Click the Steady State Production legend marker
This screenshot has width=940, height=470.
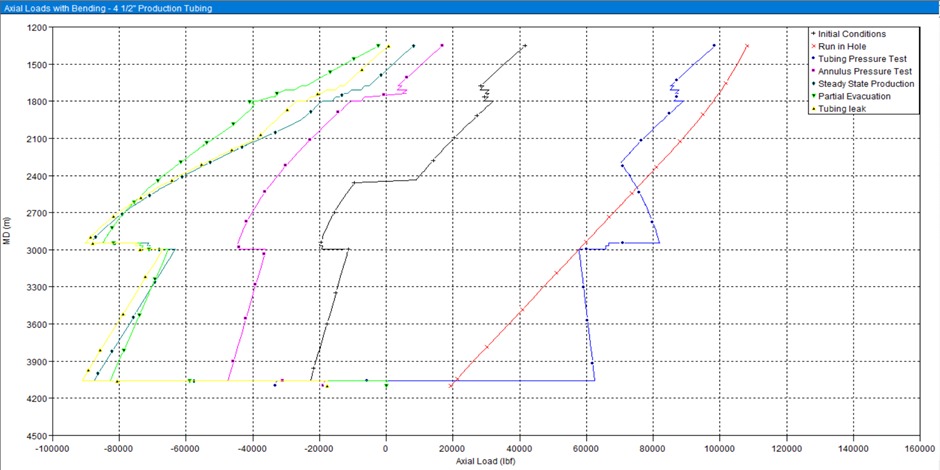click(x=812, y=84)
